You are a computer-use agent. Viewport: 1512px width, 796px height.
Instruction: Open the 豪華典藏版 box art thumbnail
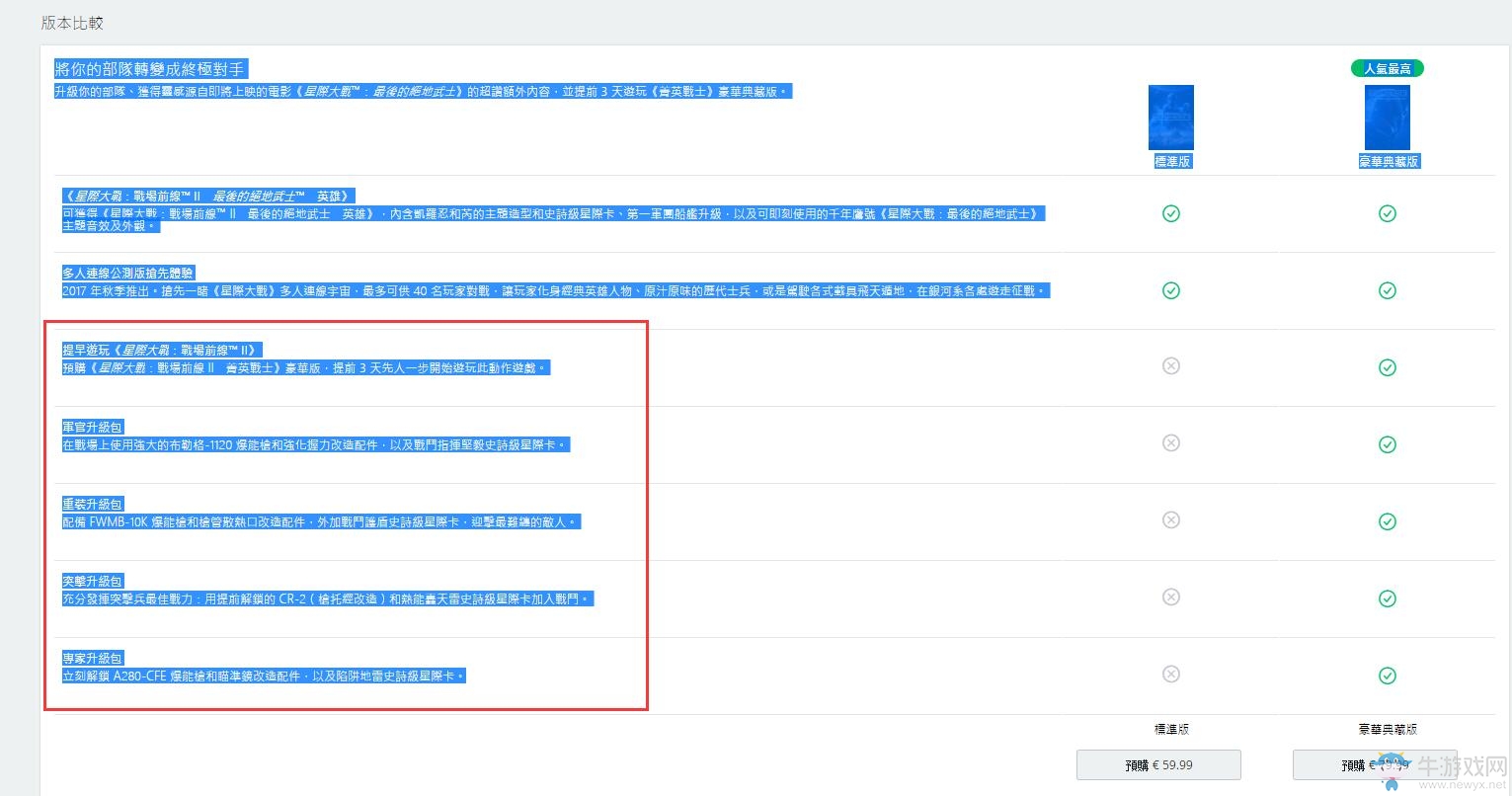[x=1388, y=118]
